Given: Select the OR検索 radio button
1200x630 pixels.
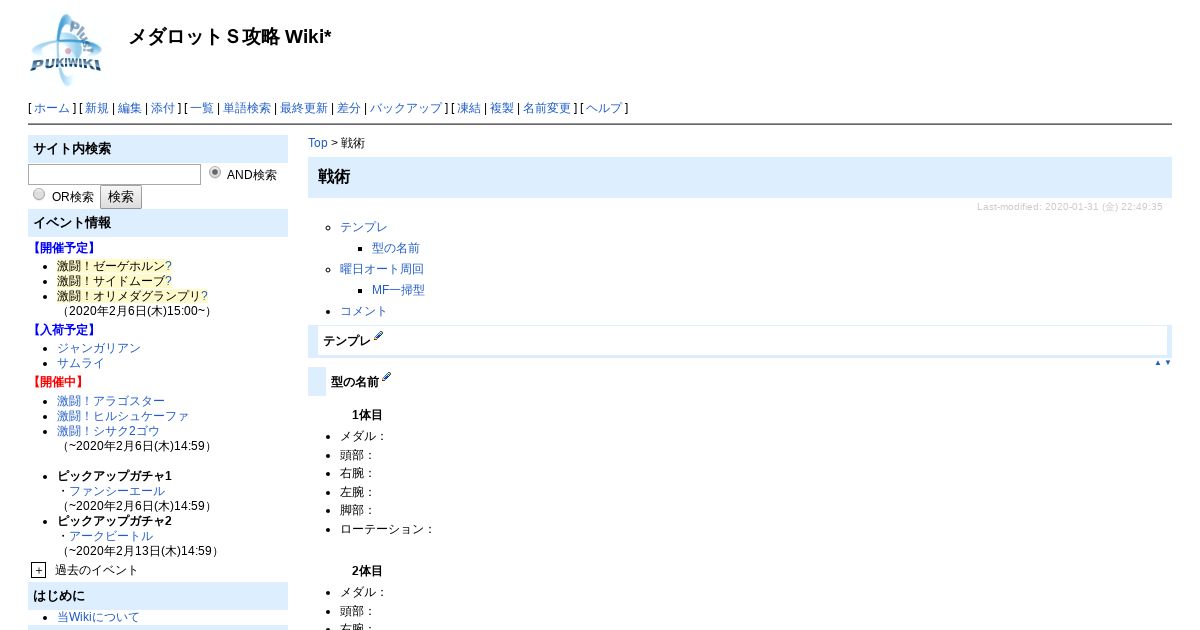Looking at the screenshot, I should click(x=39, y=194).
